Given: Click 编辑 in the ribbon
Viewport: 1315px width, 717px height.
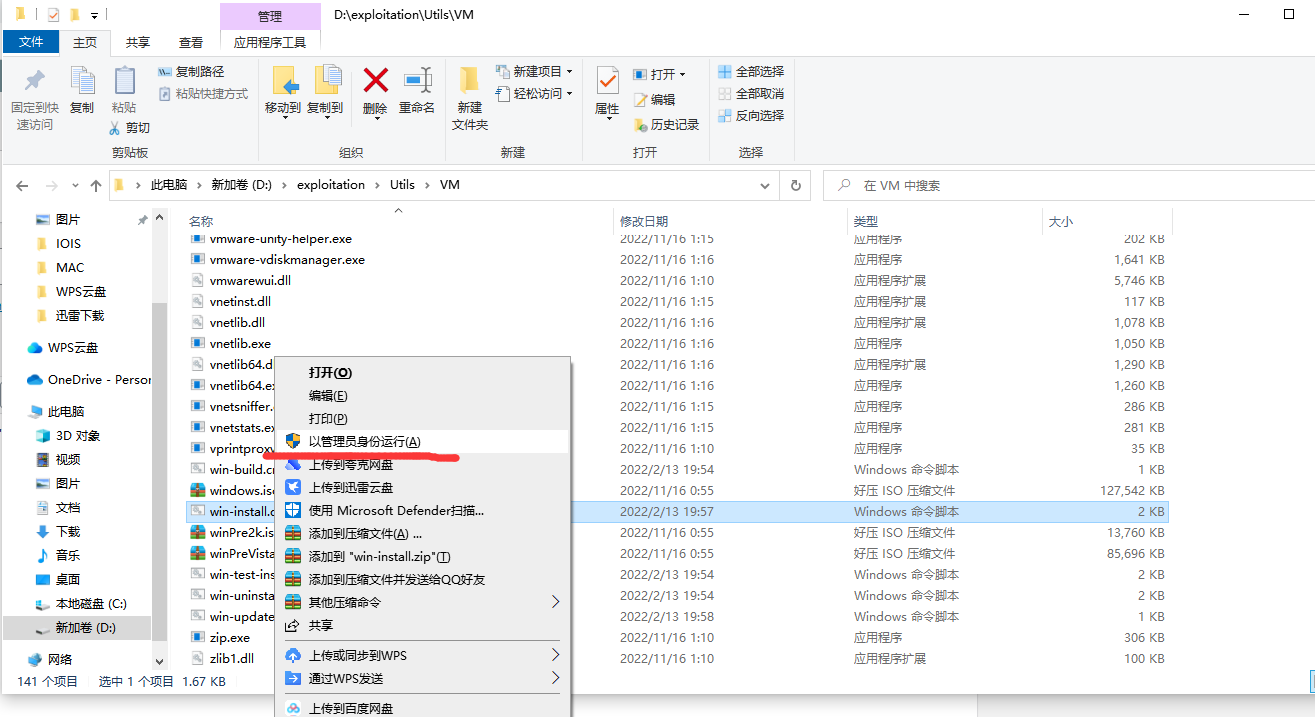Looking at the screenshot, I should click(655, 100).
